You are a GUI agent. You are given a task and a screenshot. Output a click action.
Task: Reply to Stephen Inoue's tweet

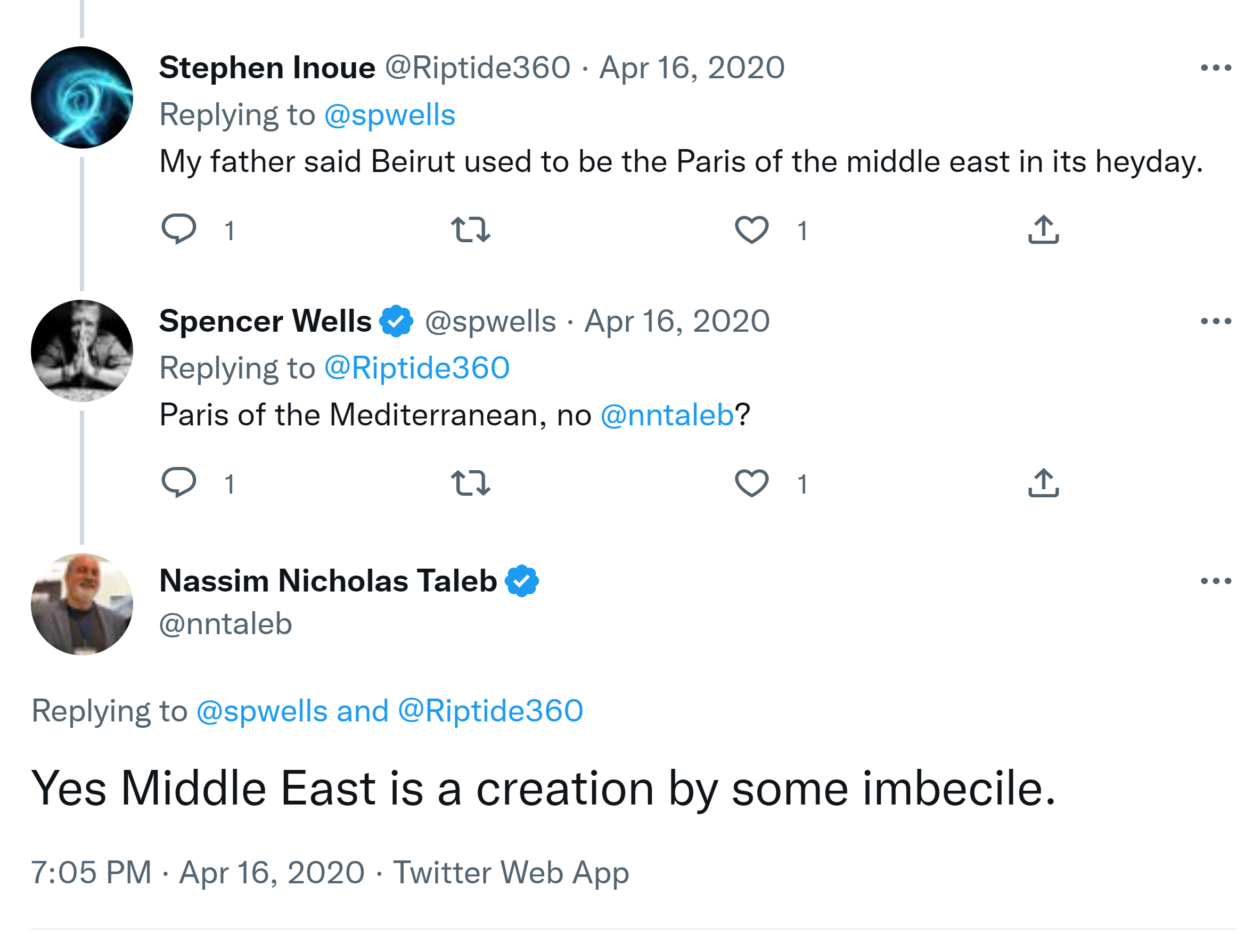point(179,229)
